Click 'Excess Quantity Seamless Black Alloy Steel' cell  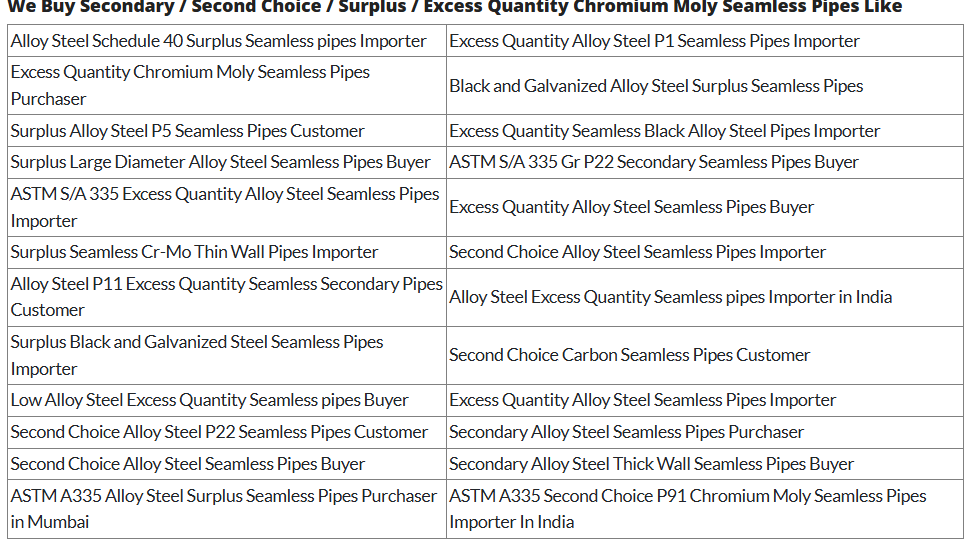pyautogui.click(x=664, y=131)
